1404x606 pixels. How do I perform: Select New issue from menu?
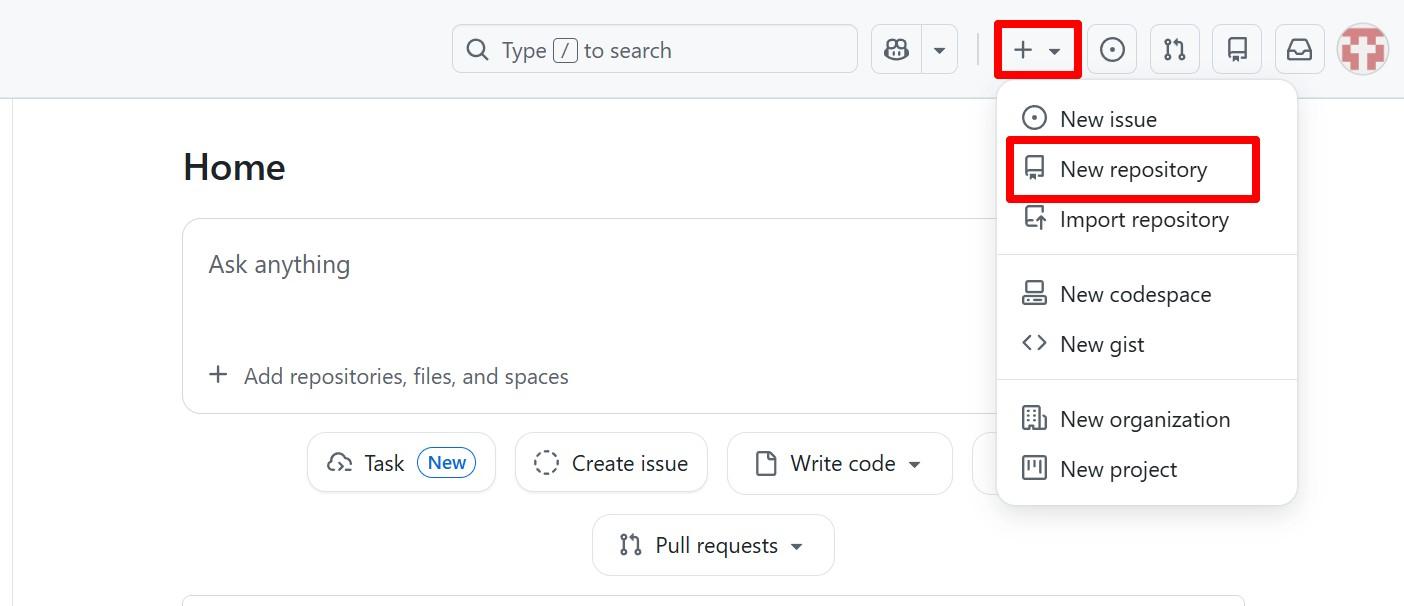click(1108, 119)
